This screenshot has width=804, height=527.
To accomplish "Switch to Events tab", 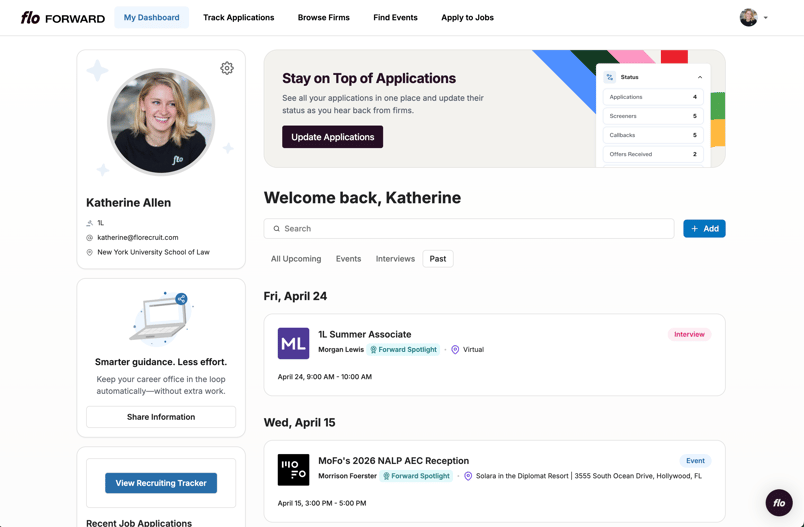I will (x=348, y=259).
